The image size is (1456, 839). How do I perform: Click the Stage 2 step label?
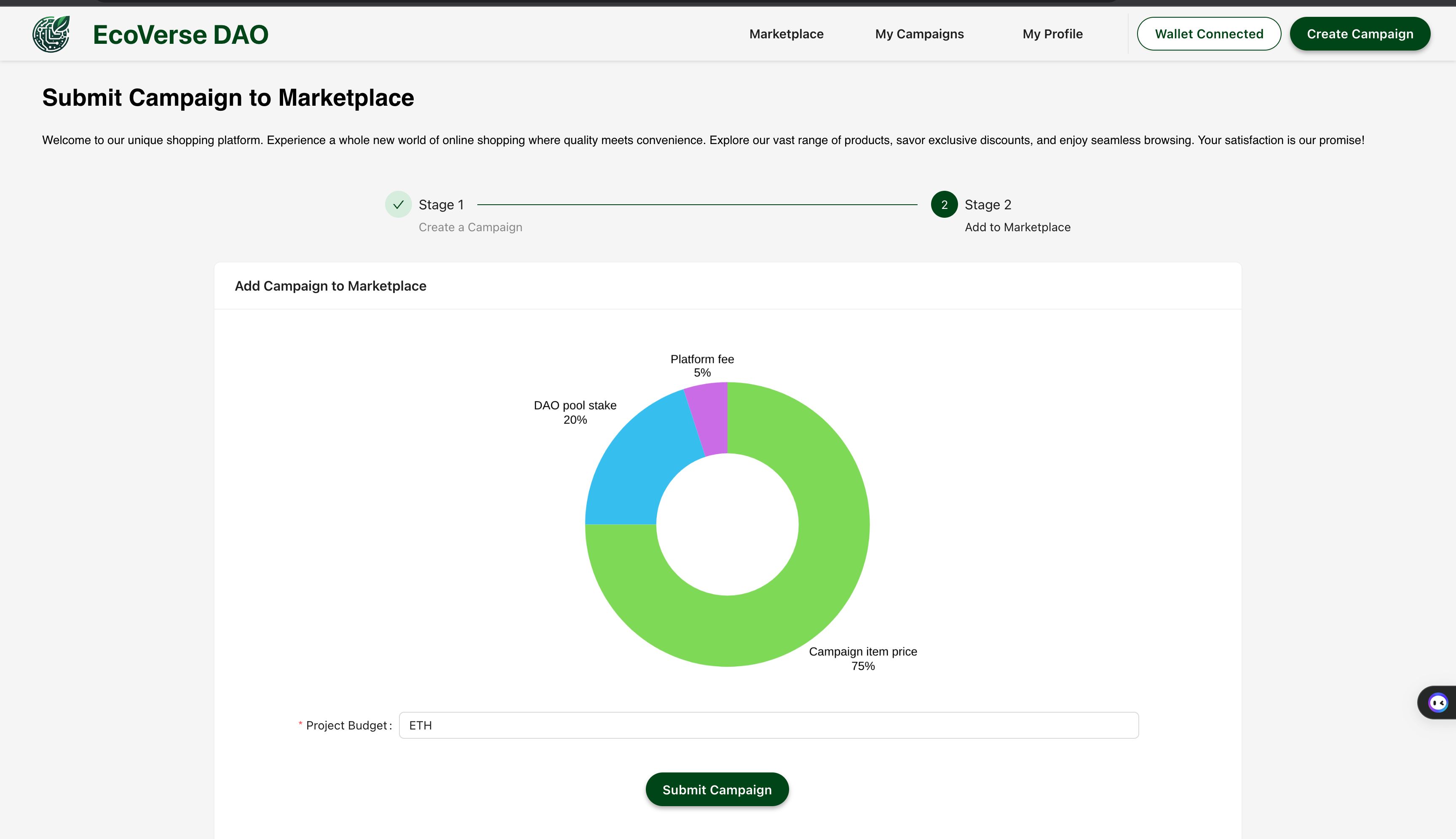988,205
